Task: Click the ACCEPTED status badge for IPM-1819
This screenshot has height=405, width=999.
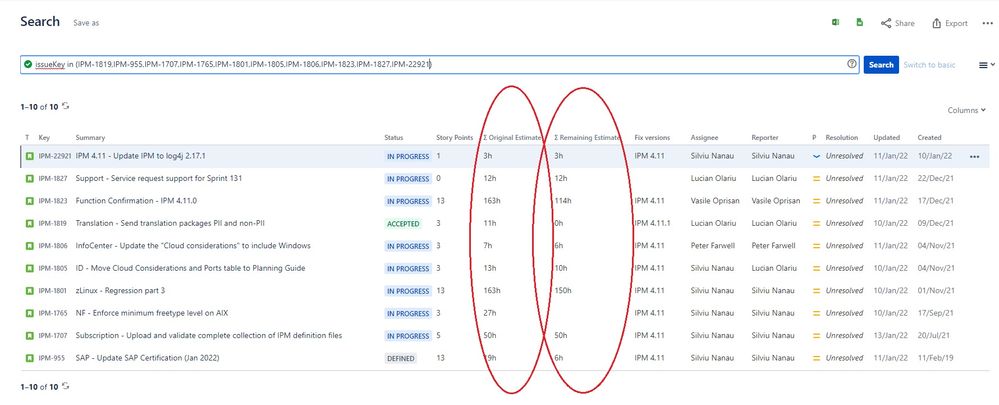Action: [x=403, y=224]
